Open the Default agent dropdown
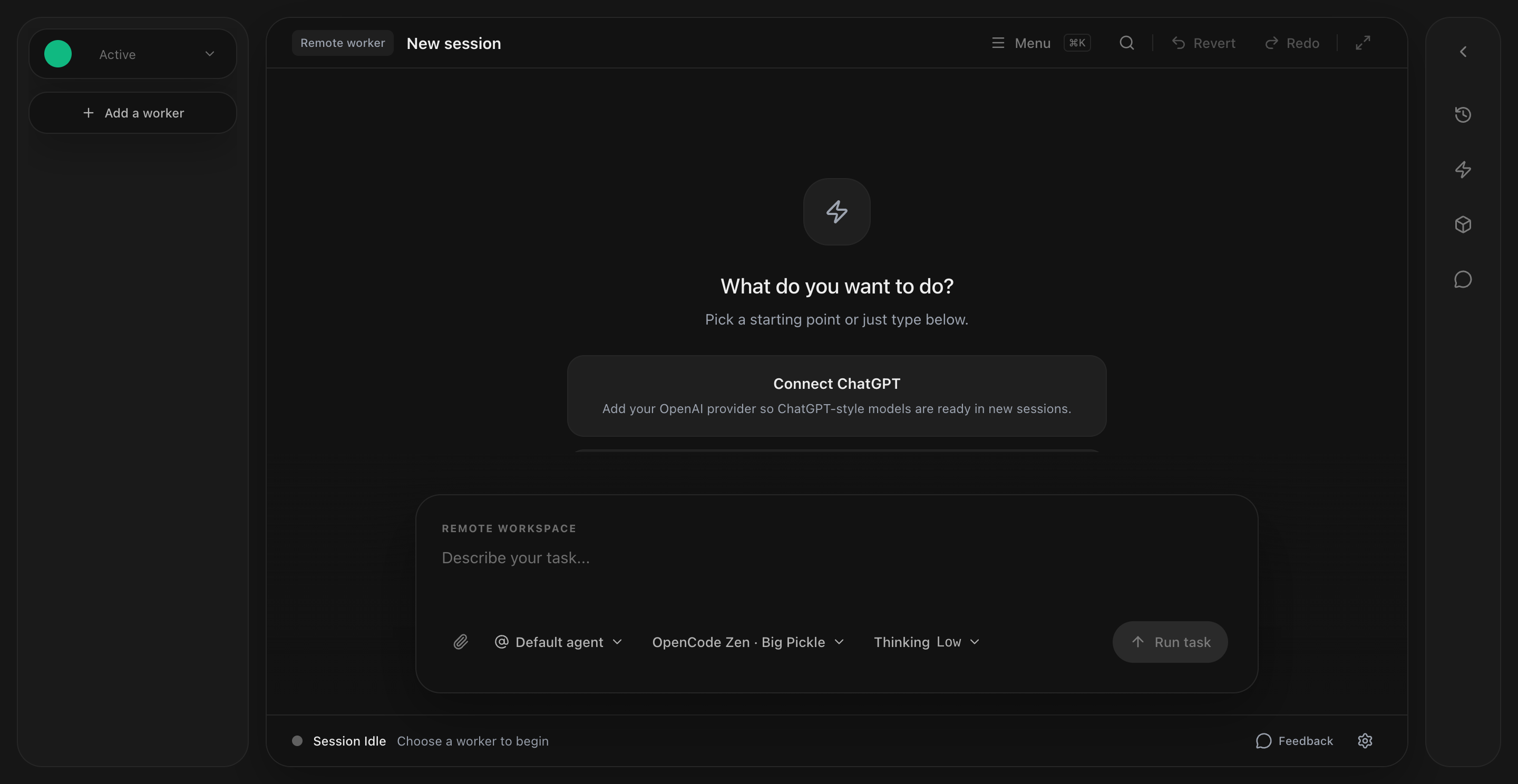1518x784 pixels. [559, 641]
